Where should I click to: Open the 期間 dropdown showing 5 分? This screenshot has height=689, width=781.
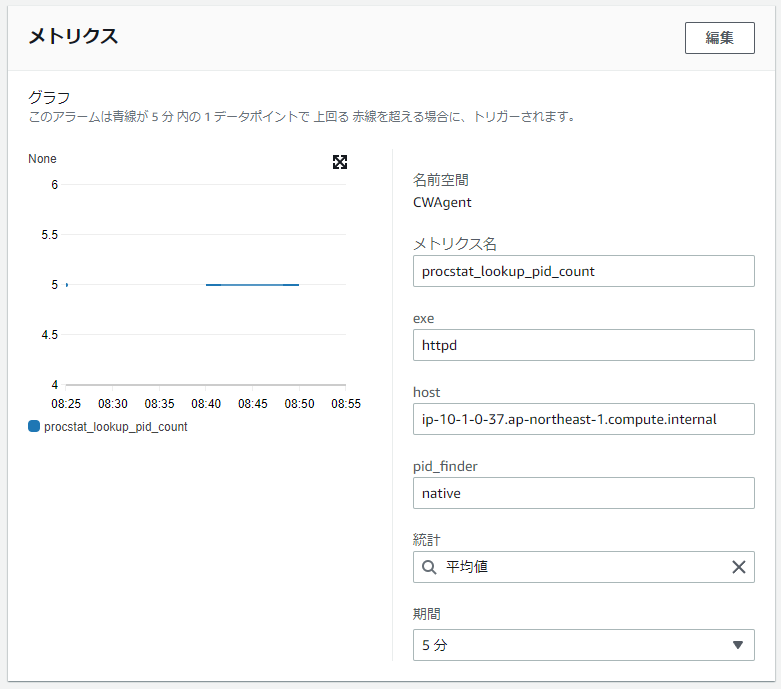pyautogui.click(x=583, y=645)
